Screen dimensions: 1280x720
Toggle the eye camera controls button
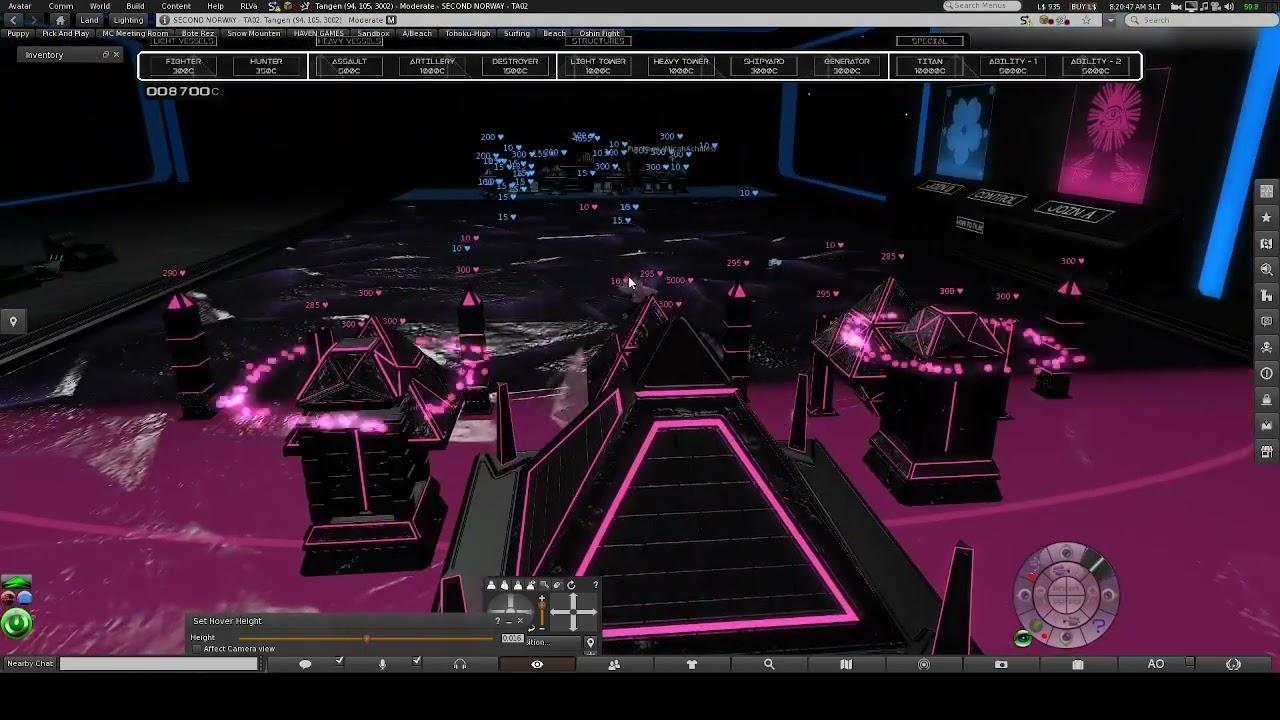(537, 664)
